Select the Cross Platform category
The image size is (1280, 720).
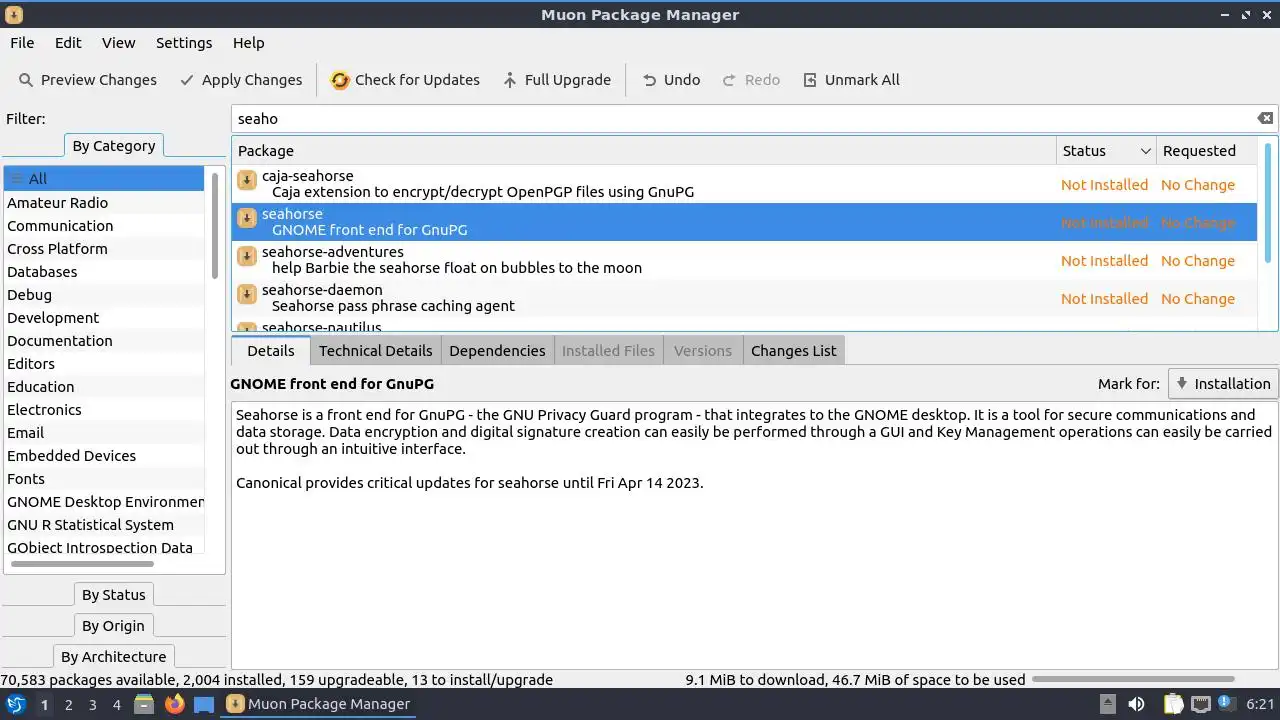[x=104, y=249]
